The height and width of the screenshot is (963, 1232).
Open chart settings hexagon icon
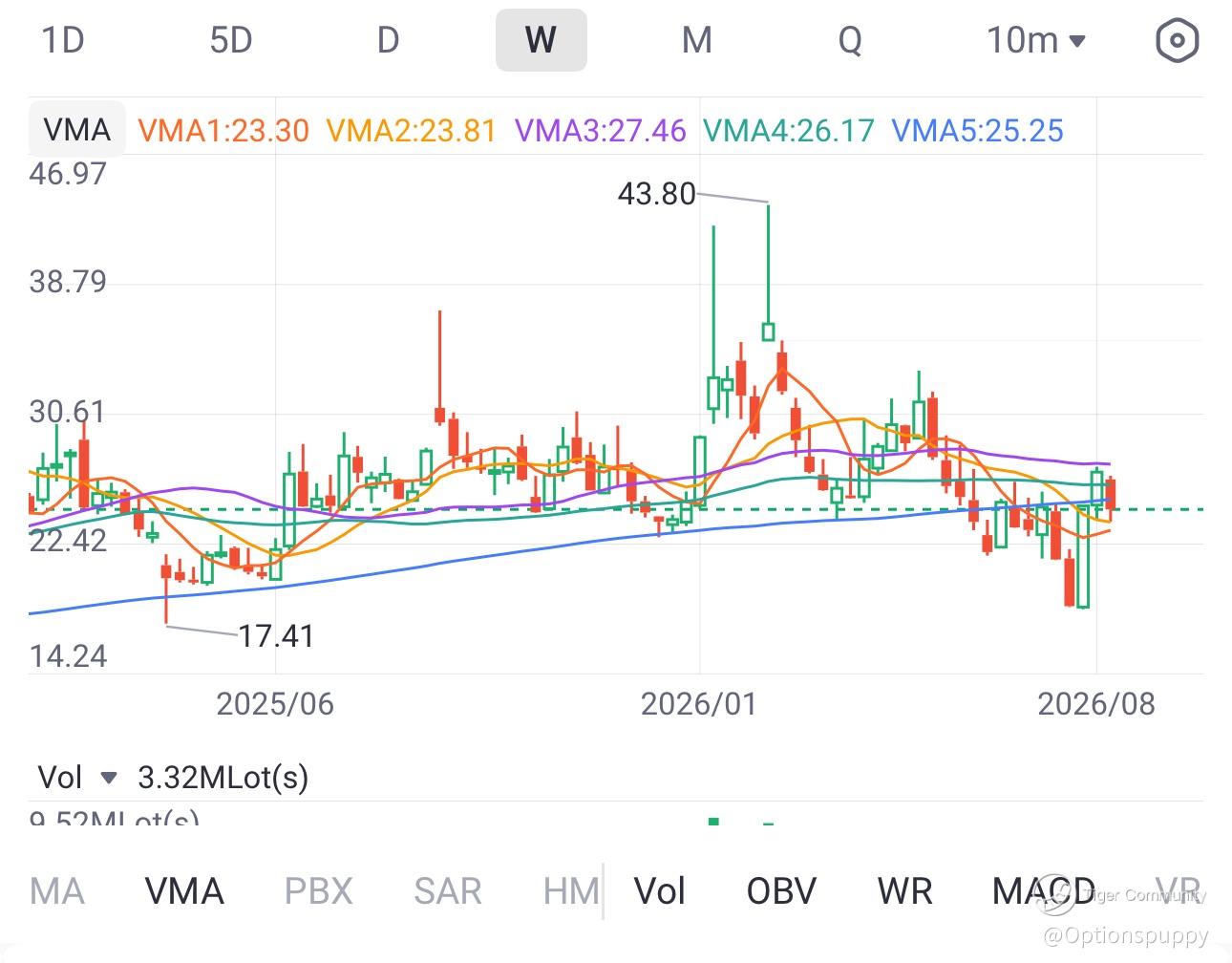pyautogui.click(x=1177, y=41)
